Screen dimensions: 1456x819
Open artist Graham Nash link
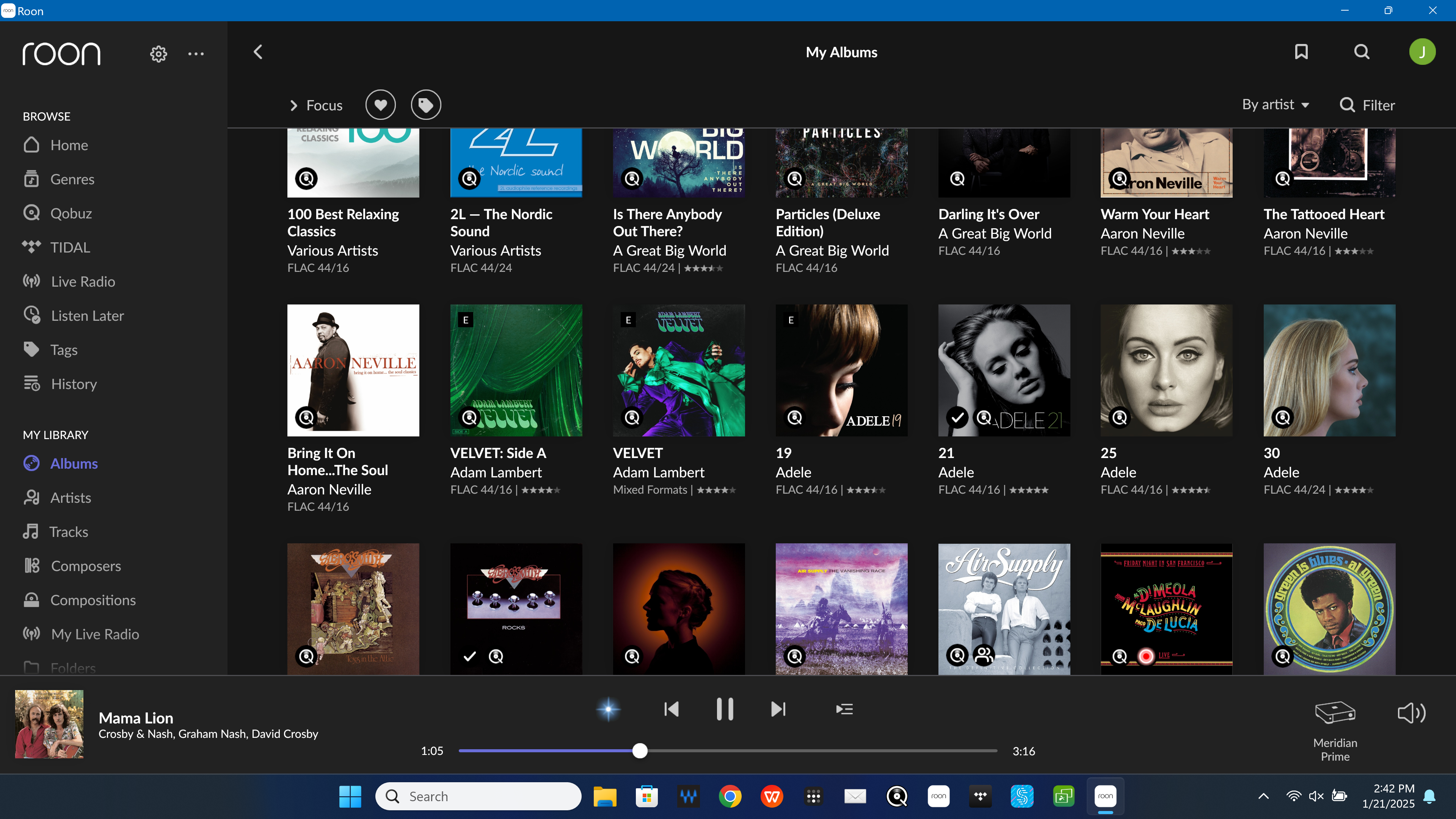(212, 734)
